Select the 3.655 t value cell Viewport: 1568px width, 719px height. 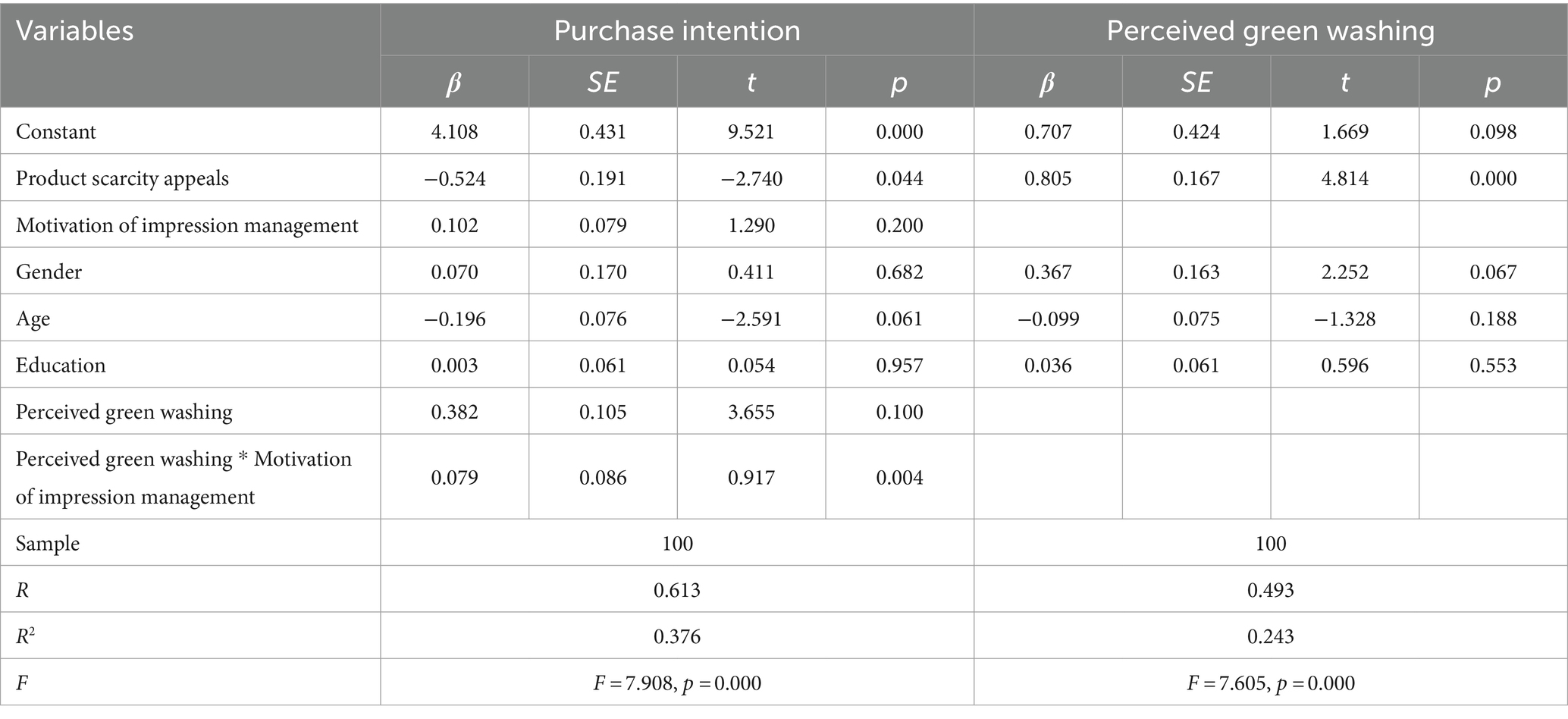tap(751, 412)
